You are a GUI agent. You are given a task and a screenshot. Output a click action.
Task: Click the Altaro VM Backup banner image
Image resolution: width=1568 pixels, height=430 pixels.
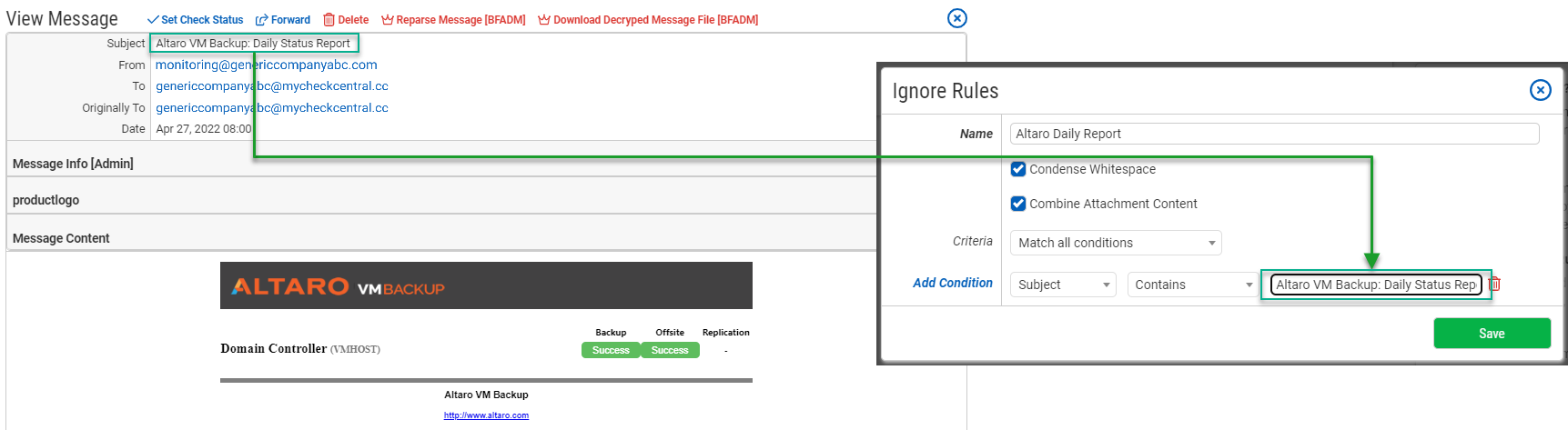point(486,285)
